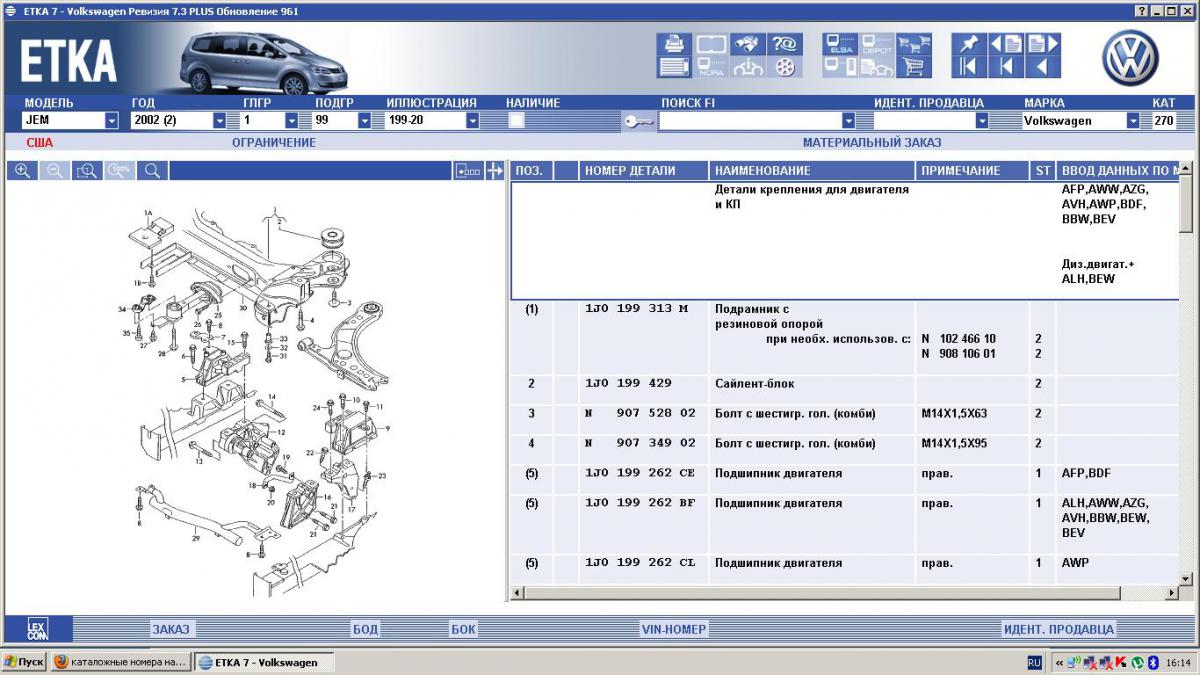Click the zoom selection area icon

click(x=88, y=171)
